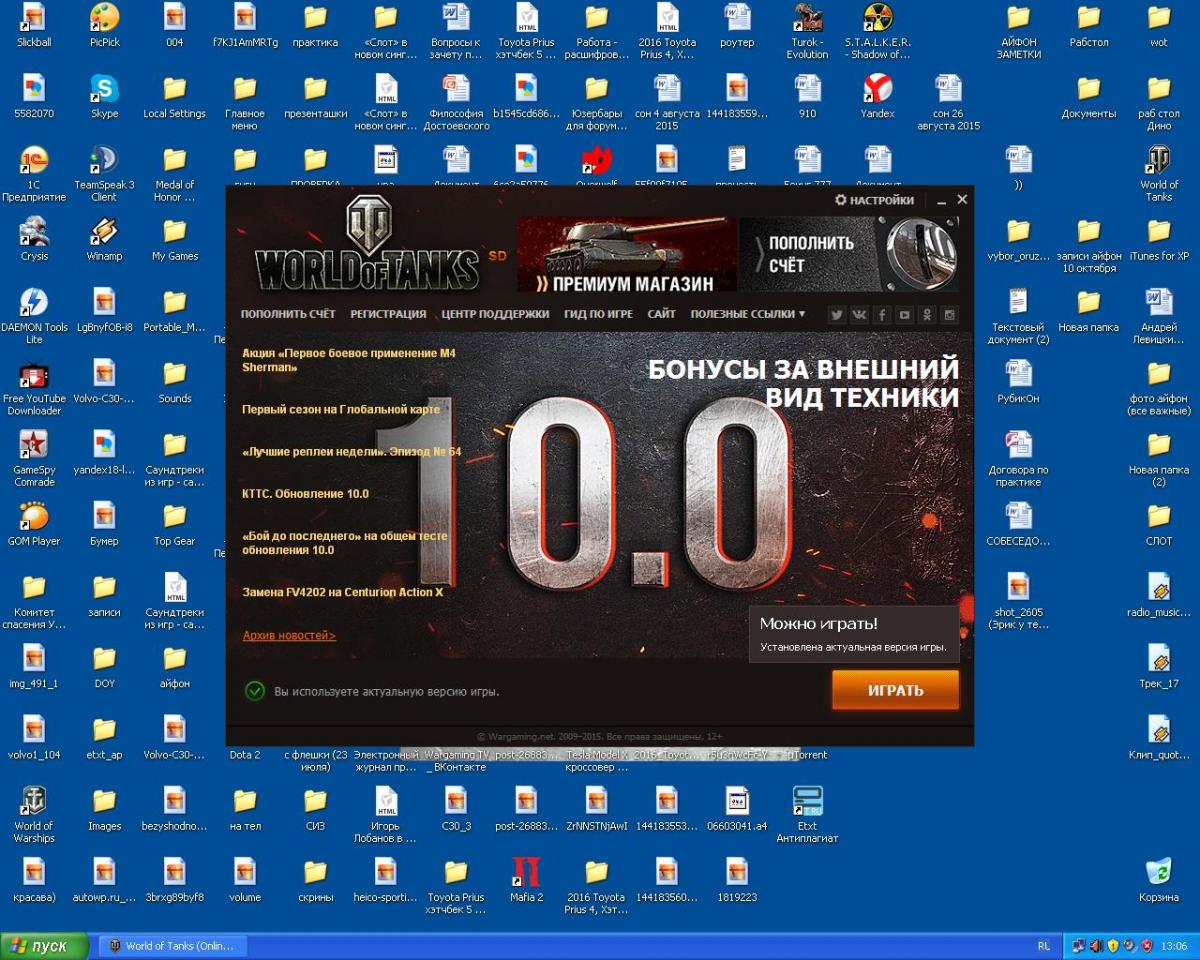The width and height of the screenshot is (1200, 960).
Task: Click World of Tanks taskbar button
Action: pyautogui.click(x=171, y=946)
